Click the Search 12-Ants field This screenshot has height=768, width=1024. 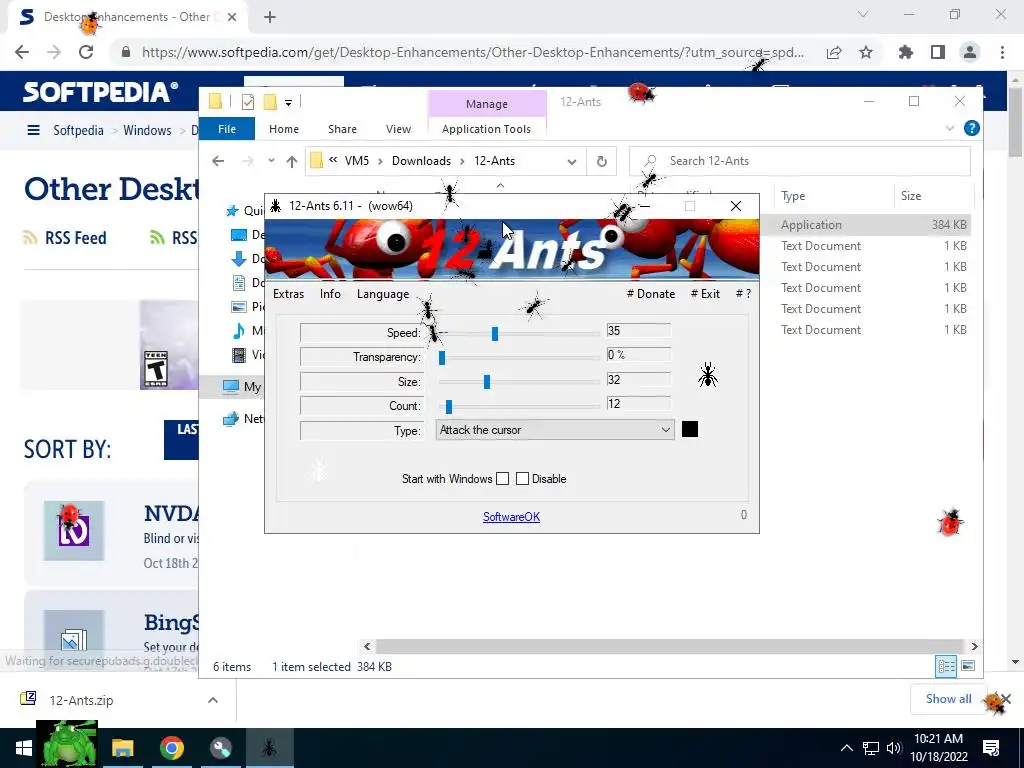coord(800,161)
